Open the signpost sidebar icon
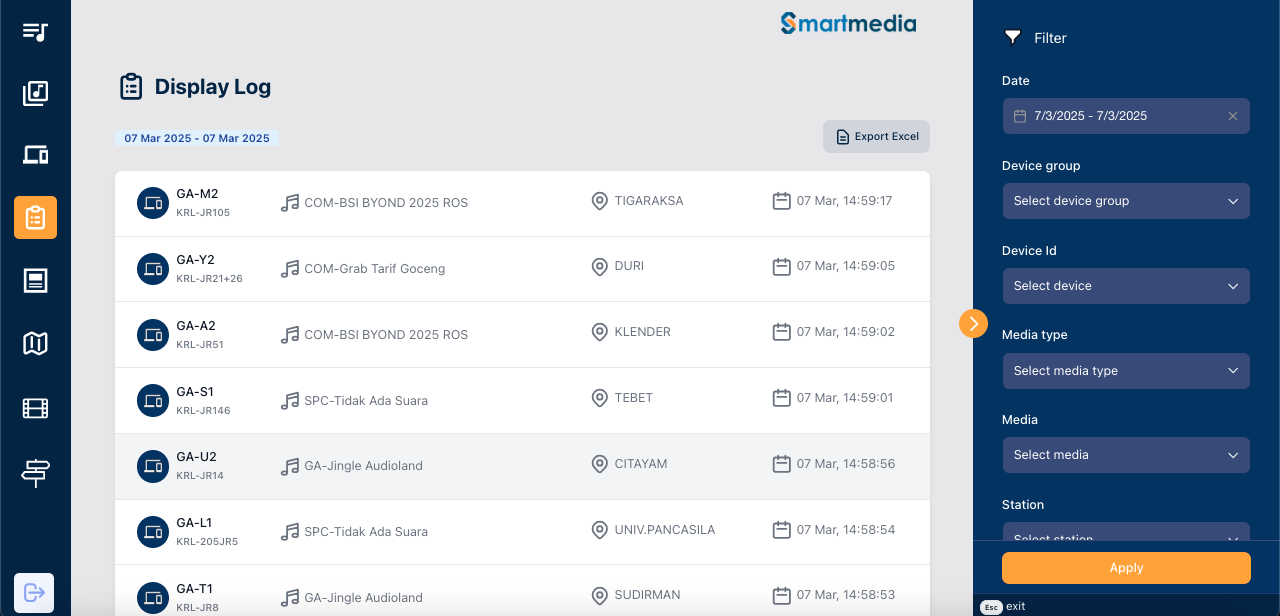The width and height of the screenshot is (1280, 616). pos(35,471)
